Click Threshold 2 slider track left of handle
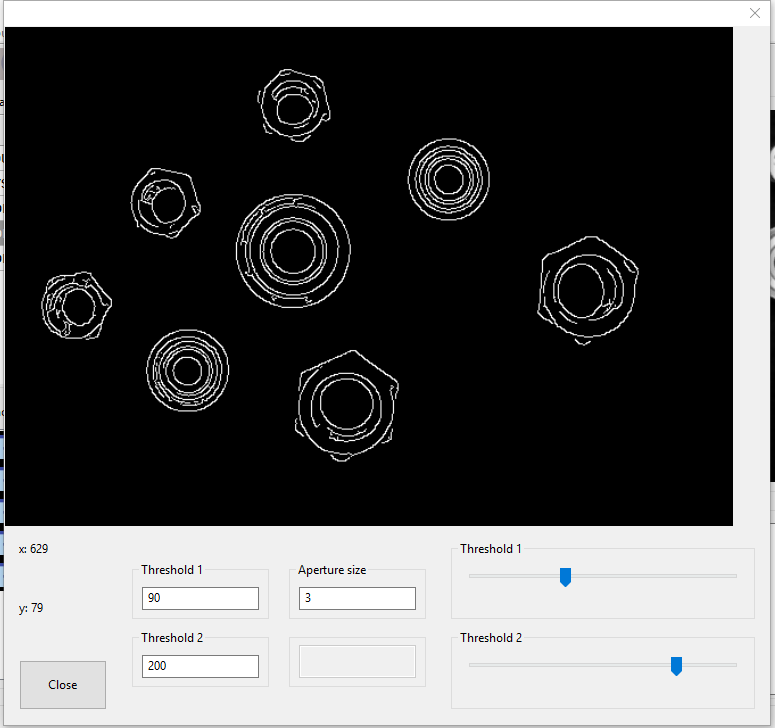 point(570,665)
